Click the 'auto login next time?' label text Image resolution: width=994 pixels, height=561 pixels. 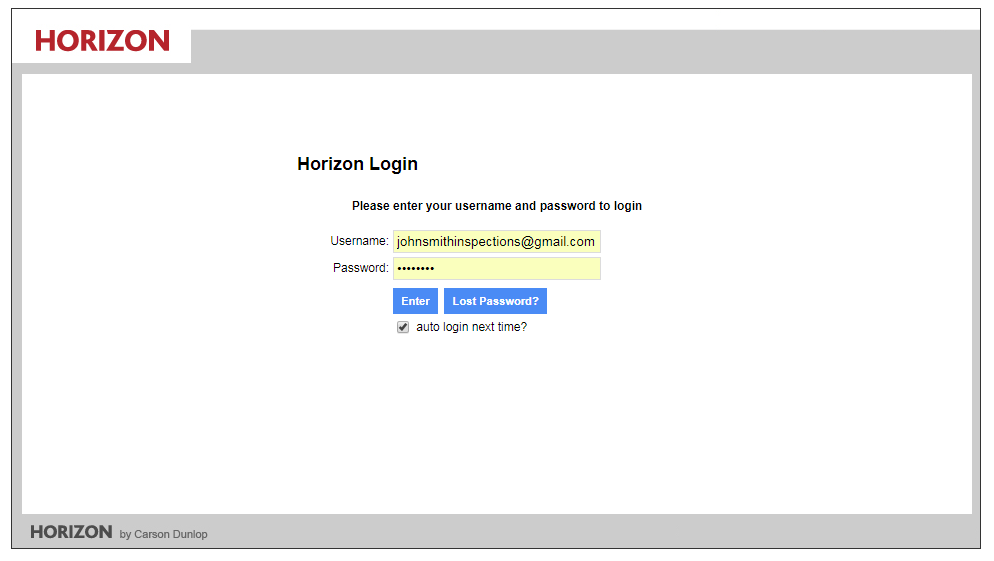click(x=471, y=327)
